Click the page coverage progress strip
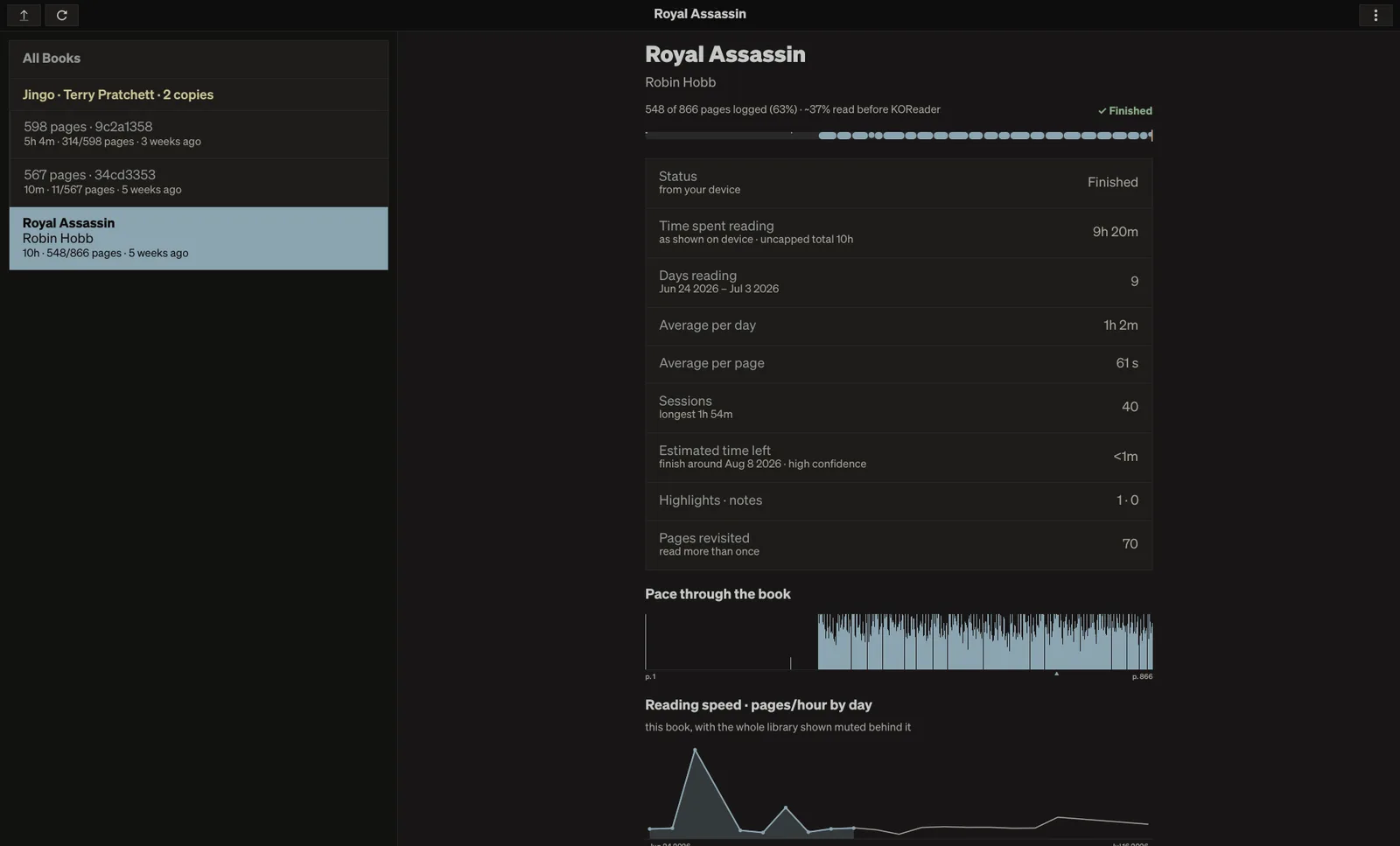 tap(899, 136)
